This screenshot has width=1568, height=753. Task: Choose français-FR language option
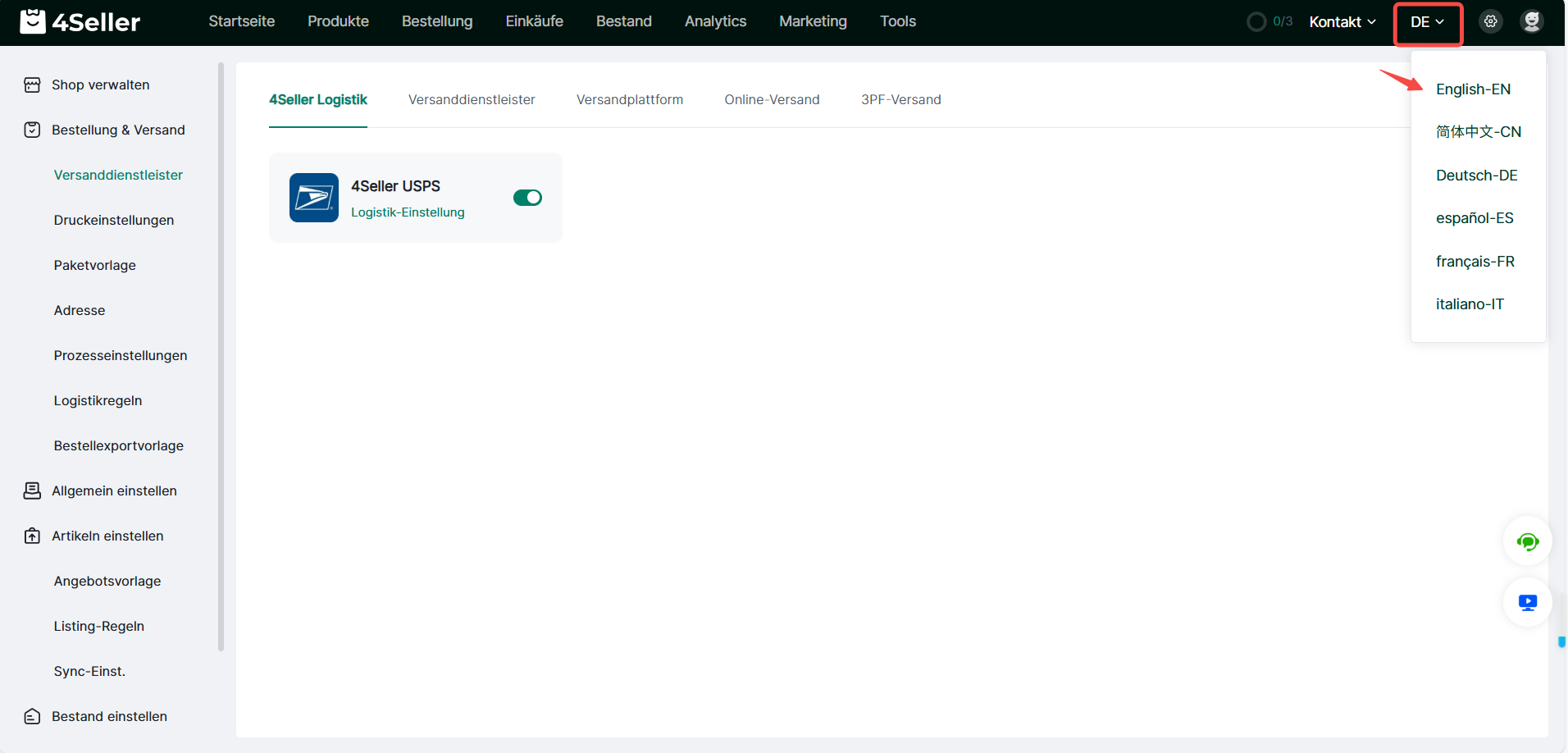[1475, 262]
